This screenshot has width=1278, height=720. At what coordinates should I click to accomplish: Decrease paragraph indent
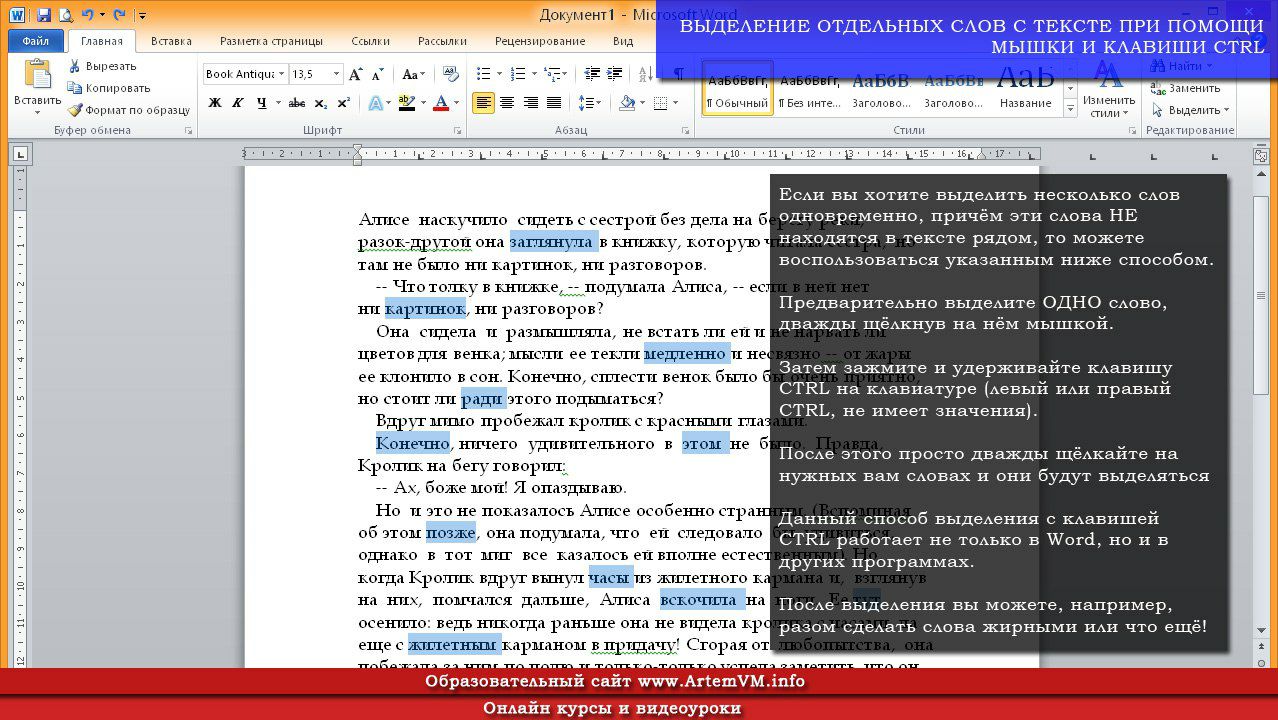(x=591, y=74)
